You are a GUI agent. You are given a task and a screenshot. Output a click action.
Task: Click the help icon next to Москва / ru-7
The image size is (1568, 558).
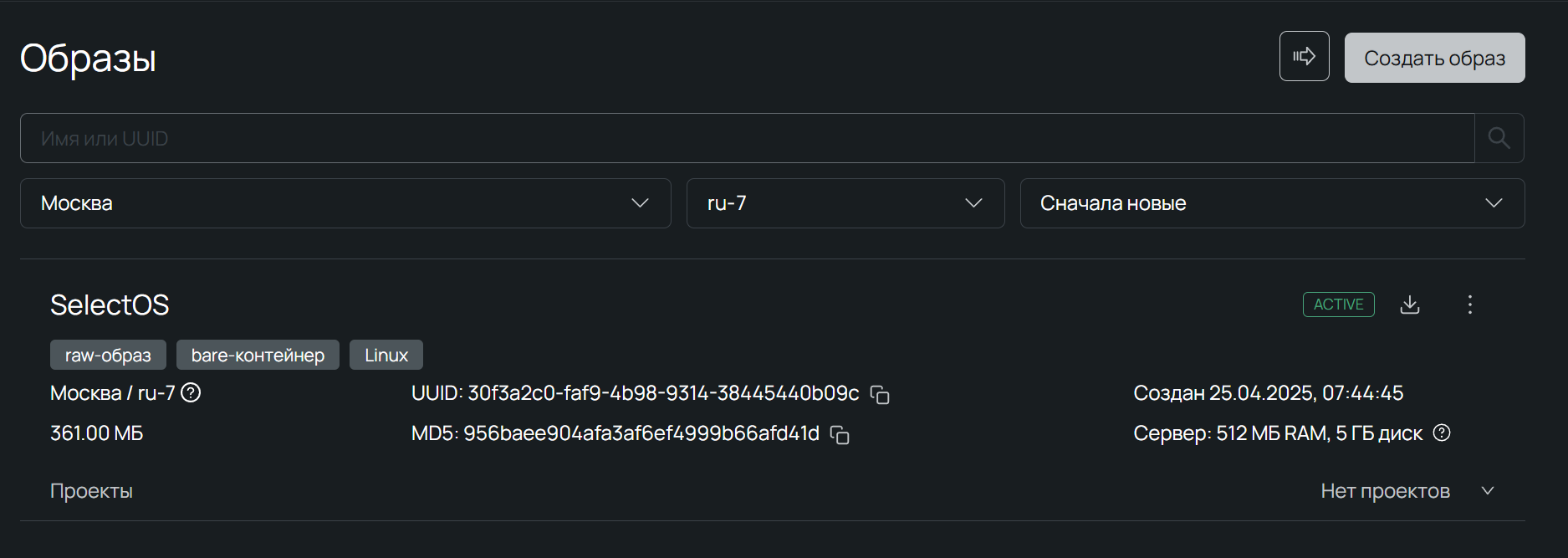[x=191, y=392]
